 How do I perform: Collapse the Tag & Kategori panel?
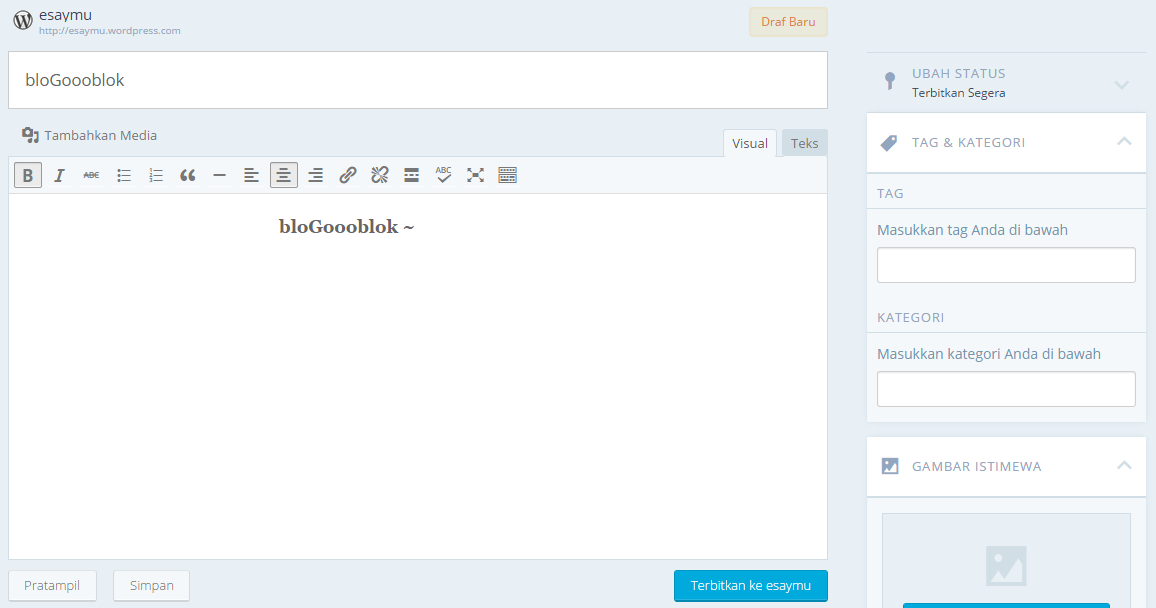(1124, 141)
